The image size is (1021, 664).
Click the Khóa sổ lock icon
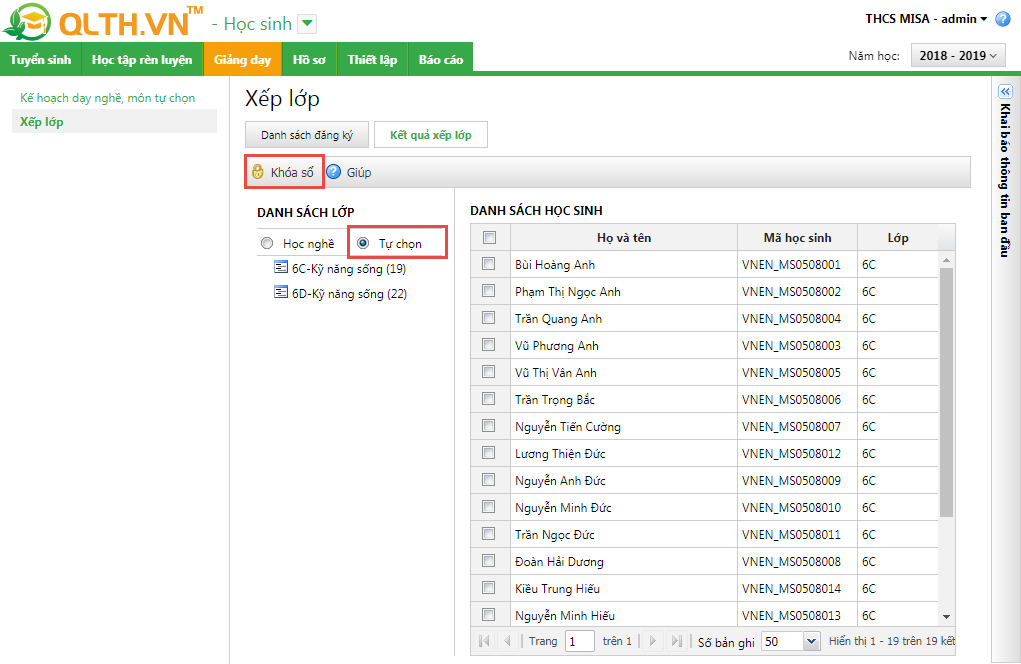(x=258, y=172)
